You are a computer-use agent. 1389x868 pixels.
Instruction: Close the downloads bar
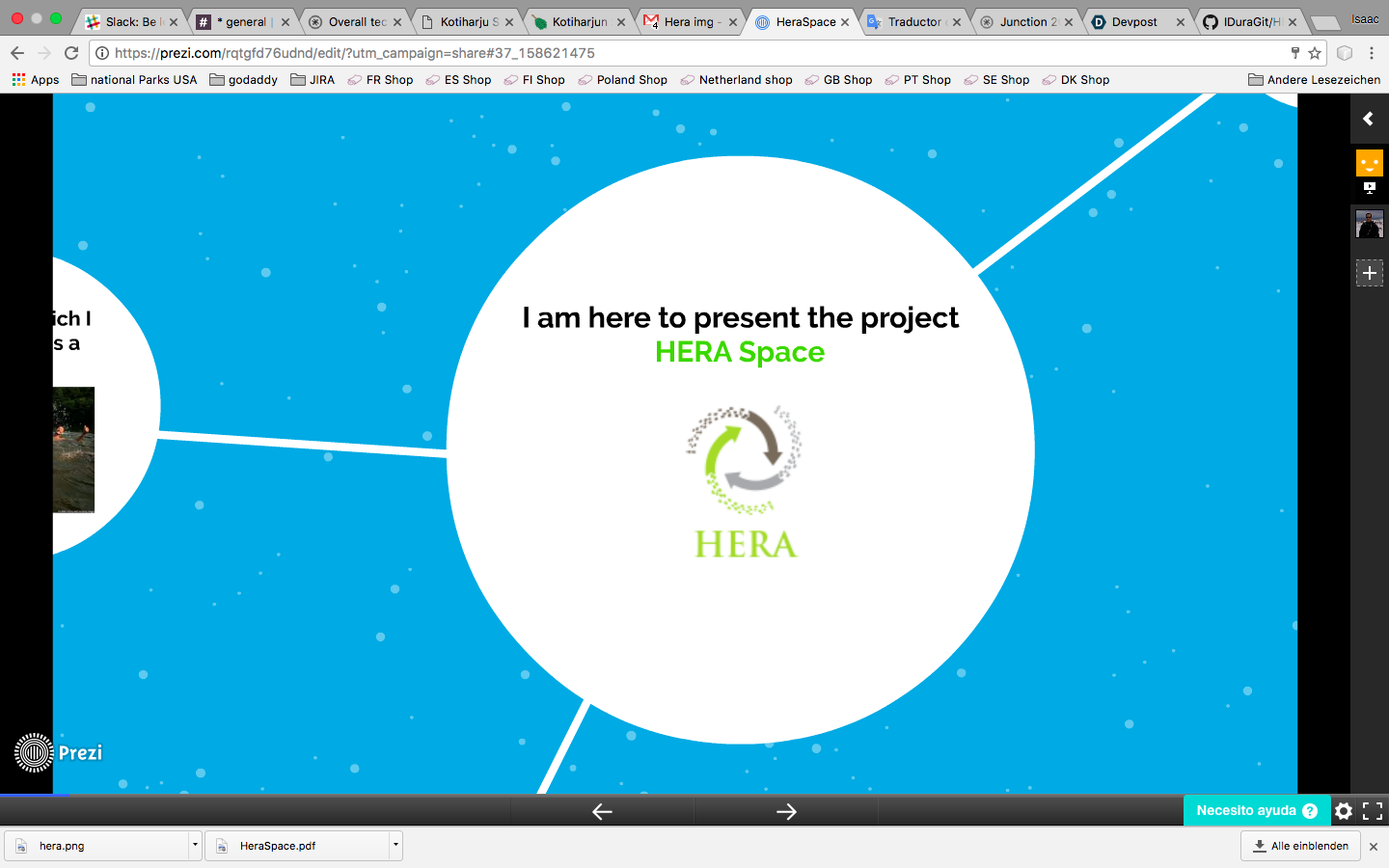tap(1374, 847)
